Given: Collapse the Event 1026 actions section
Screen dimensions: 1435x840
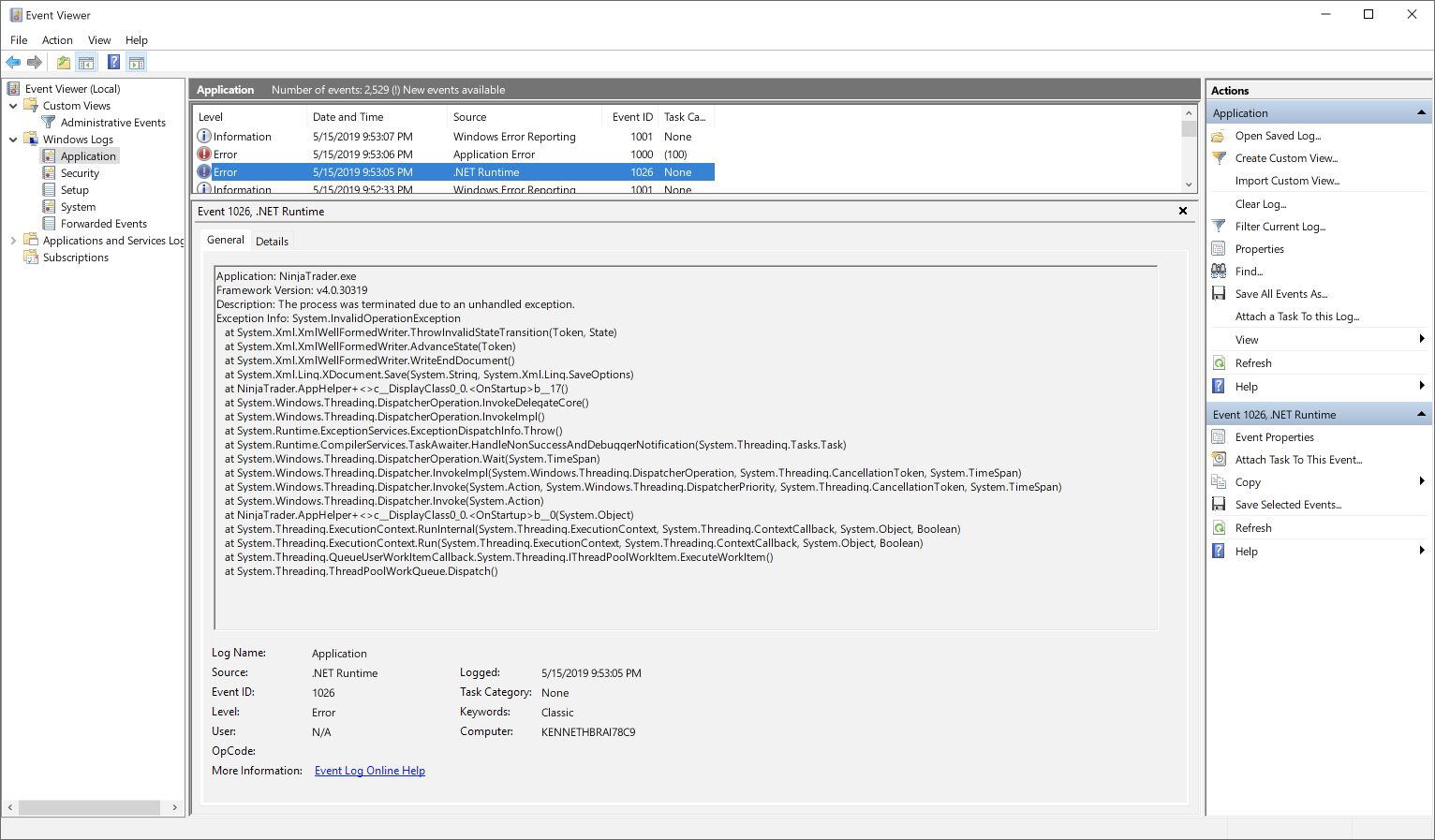Looking at the screenshot, I should pyautogui.click(x=1421, y=415).
